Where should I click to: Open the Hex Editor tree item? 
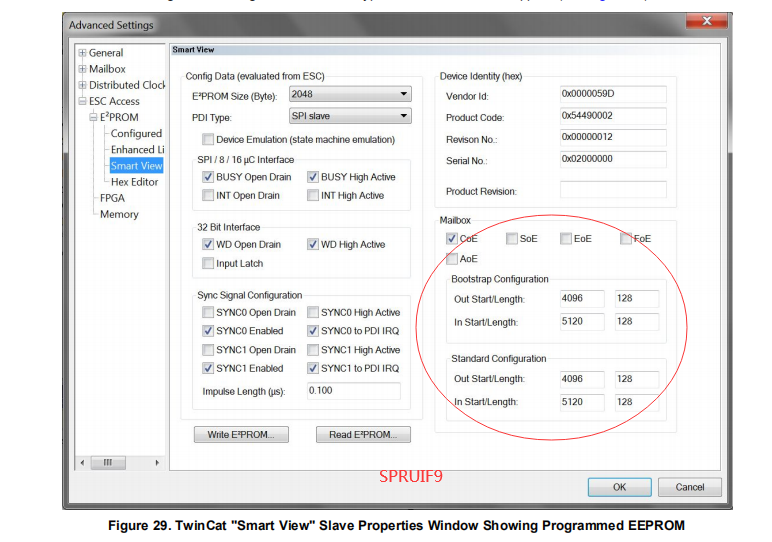pyautogui.click(x=134, y=182)
